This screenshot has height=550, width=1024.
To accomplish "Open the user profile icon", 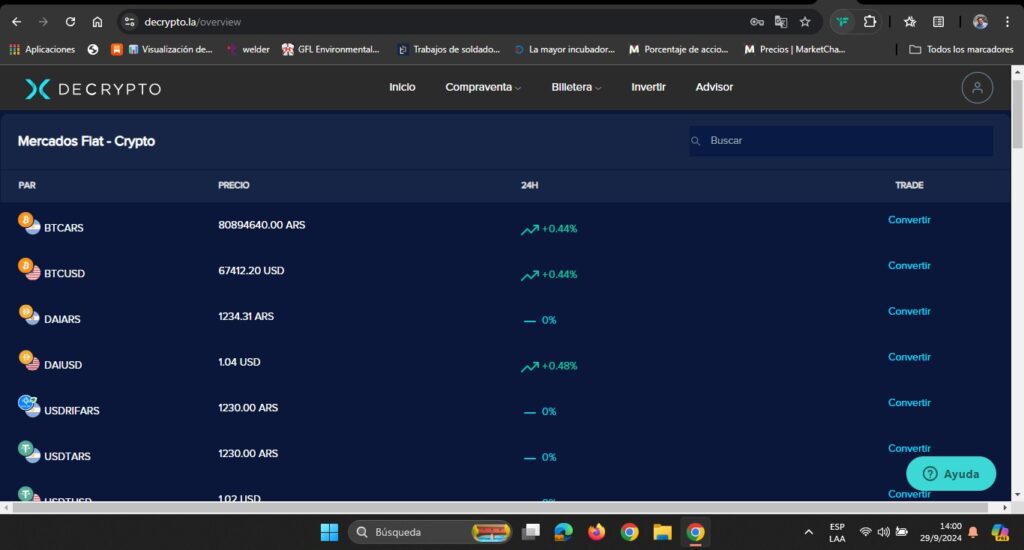I will [977, 88].
